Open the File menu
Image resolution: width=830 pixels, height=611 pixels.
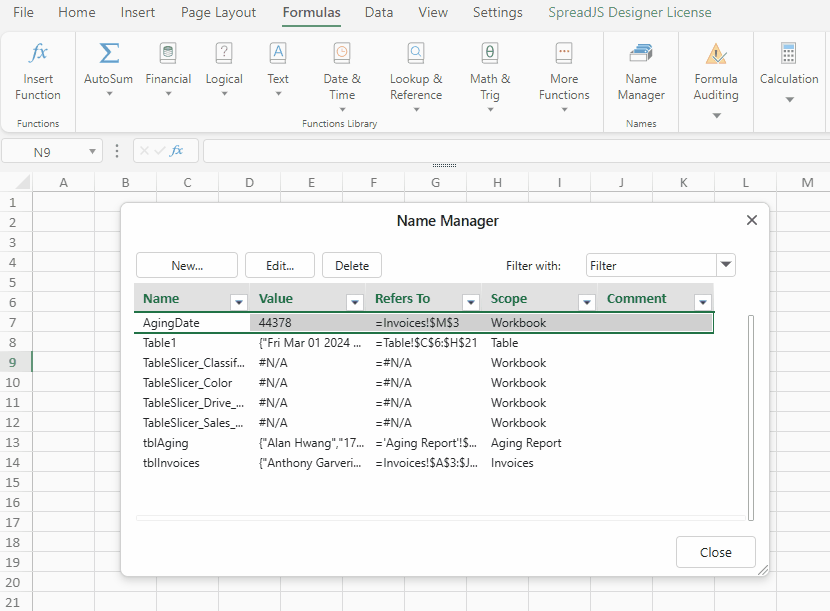pyautogui.click(x=23, y=12)
